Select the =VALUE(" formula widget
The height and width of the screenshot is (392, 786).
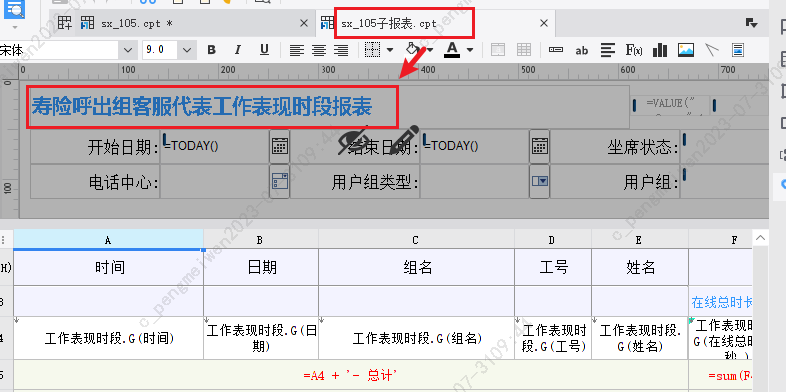tap(671, 105)
